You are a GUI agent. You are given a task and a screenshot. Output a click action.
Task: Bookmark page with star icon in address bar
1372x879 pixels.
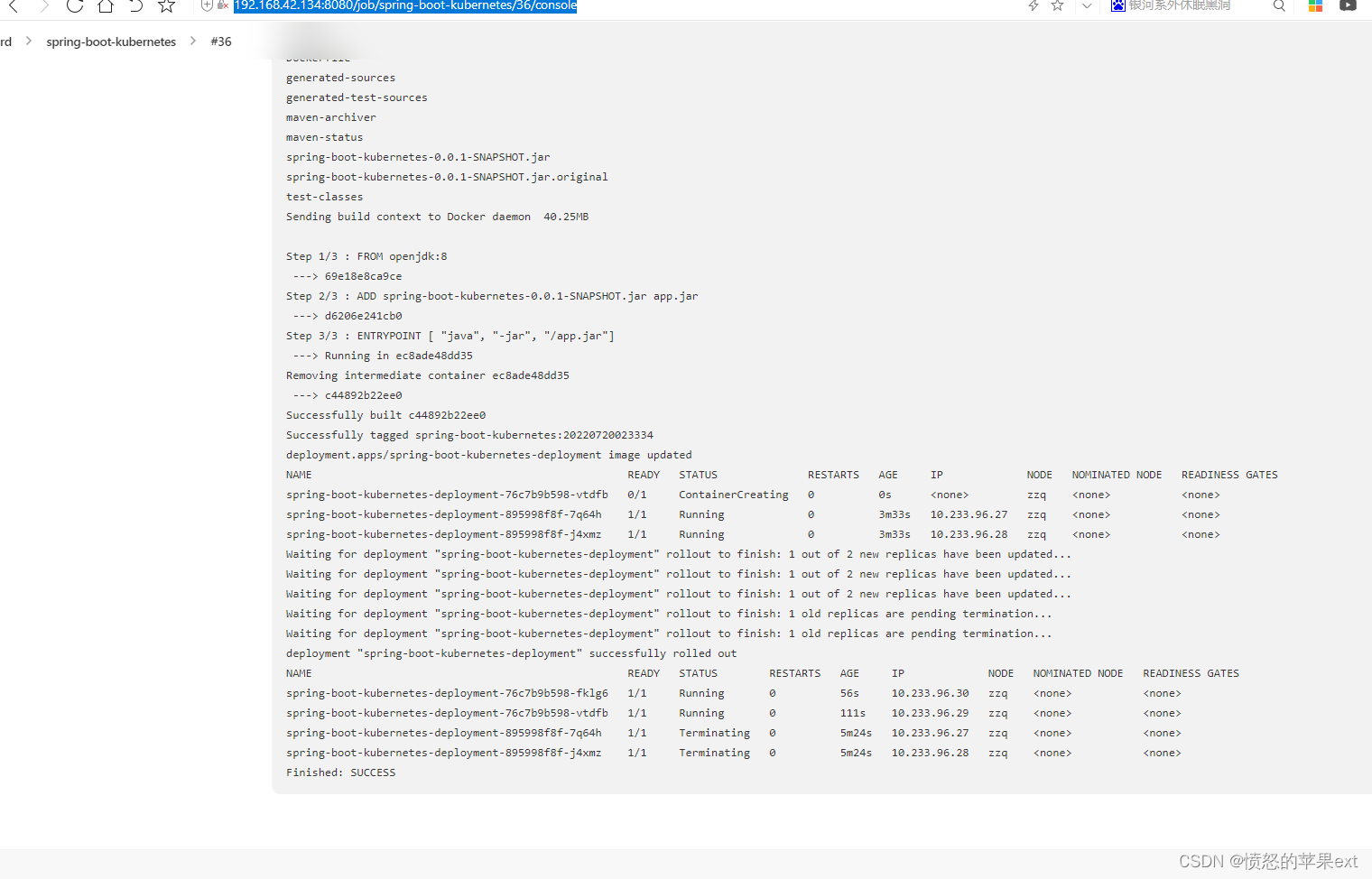coord(1057,5)
